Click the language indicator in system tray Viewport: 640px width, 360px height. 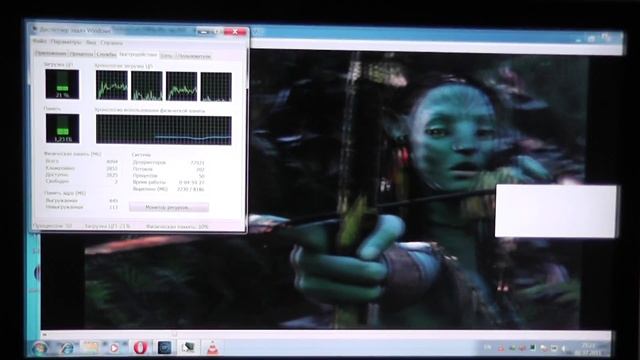click(x=487, y=348)
